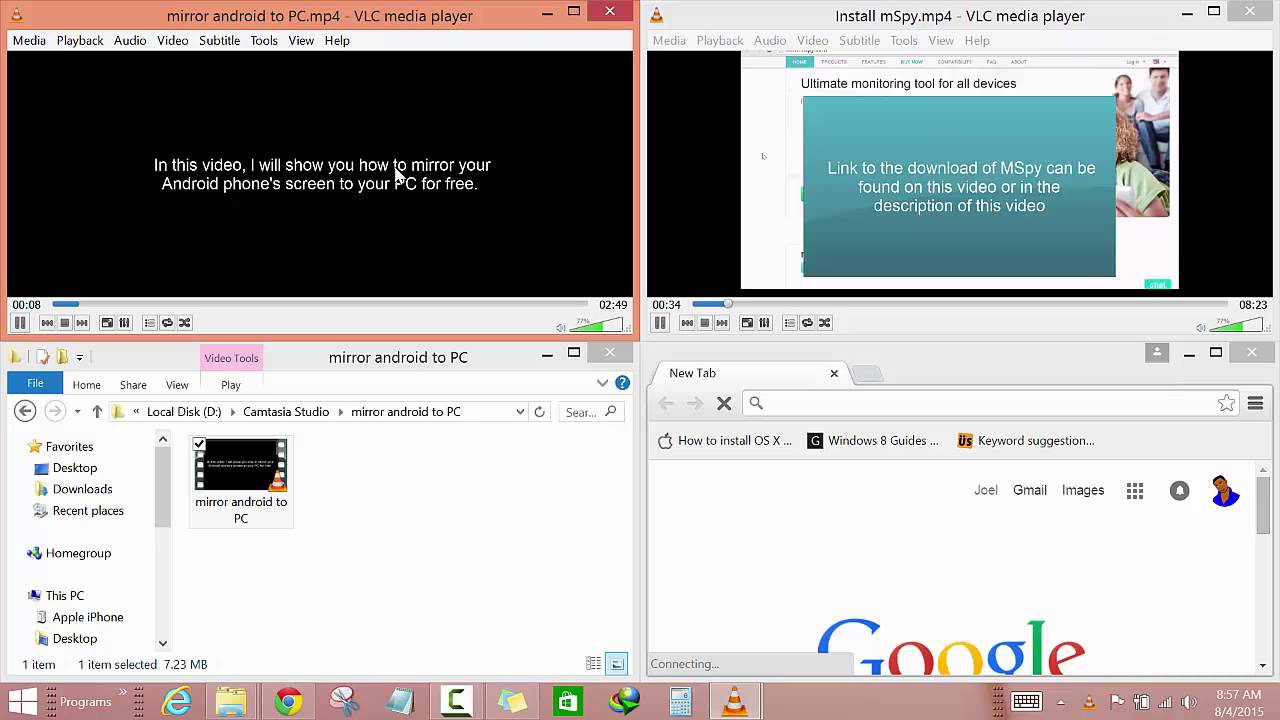Skip to next media in Install mSpy player
This screenshot has width=1280, height=720.
point(722,323)
